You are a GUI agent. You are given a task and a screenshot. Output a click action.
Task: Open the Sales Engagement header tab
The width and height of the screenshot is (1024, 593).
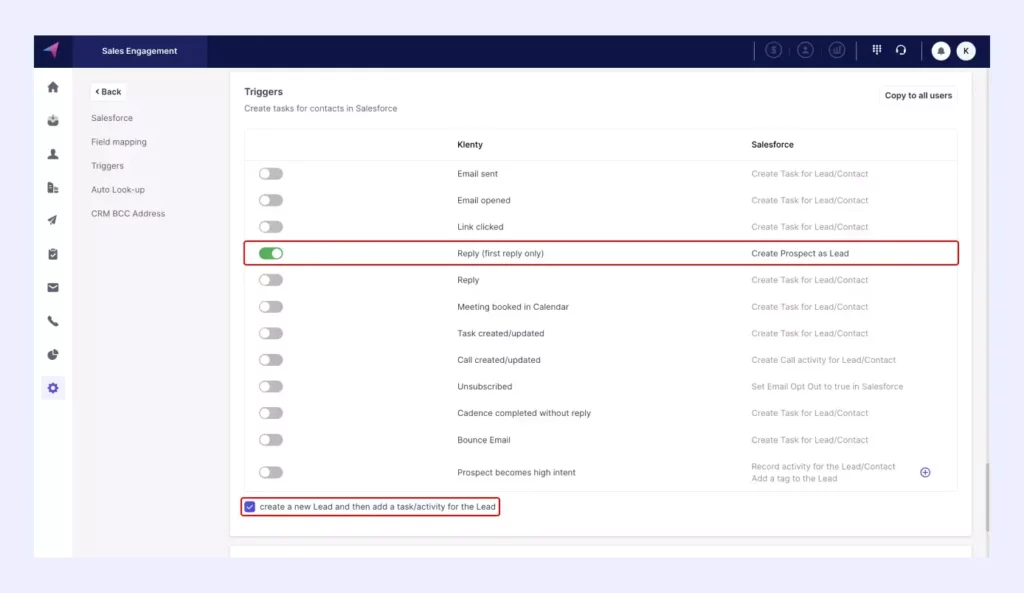click(139, 51)
